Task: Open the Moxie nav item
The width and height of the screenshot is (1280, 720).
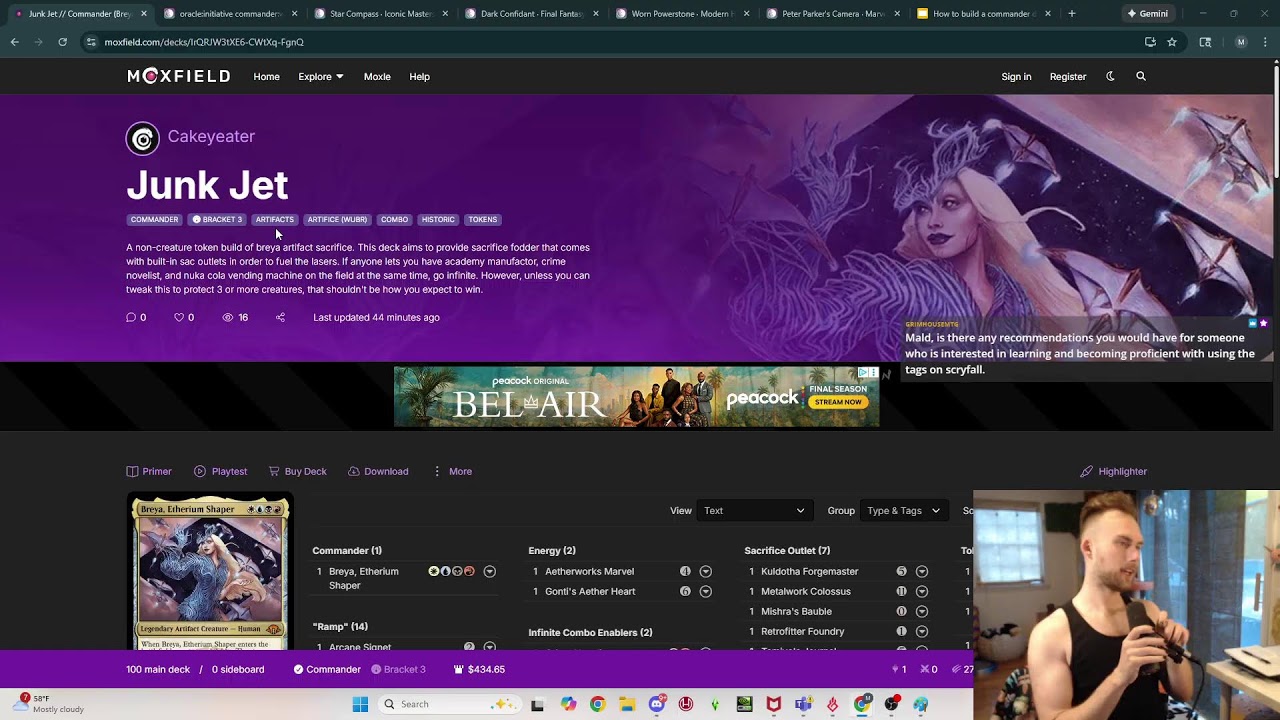Action: coord(377,76)
